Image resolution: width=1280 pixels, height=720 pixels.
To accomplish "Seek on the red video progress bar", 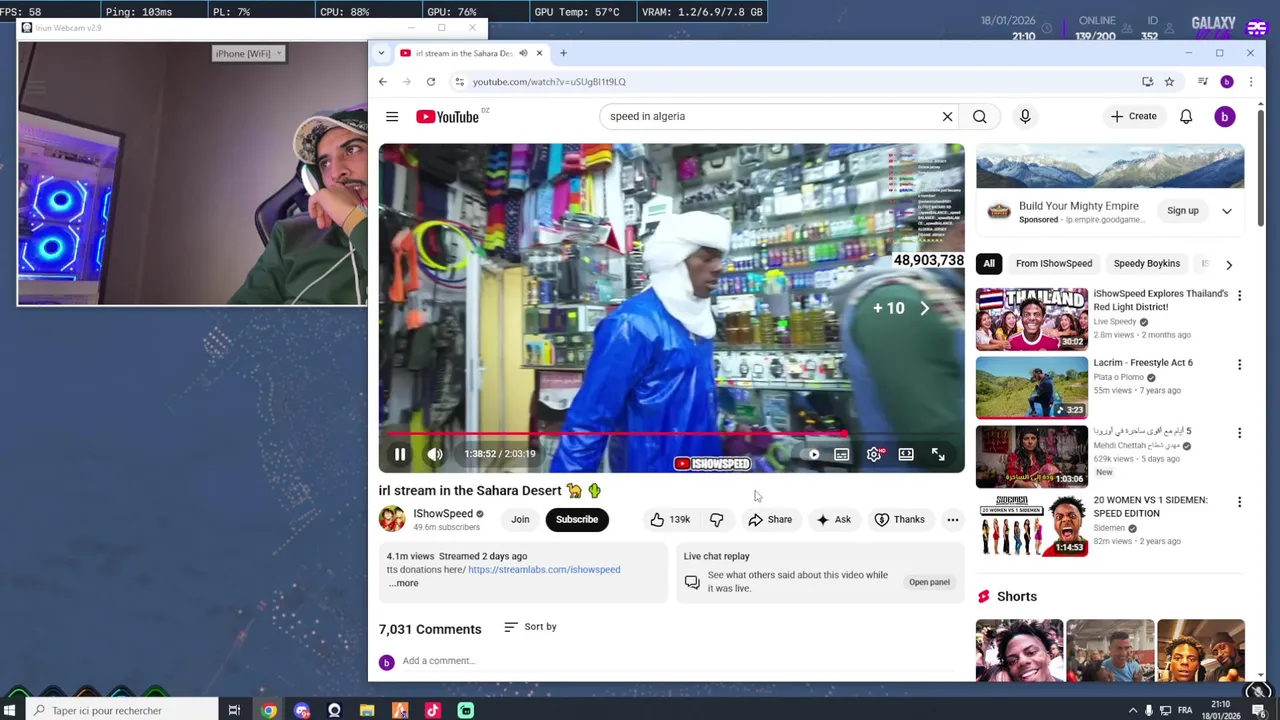I will [672, 435].
